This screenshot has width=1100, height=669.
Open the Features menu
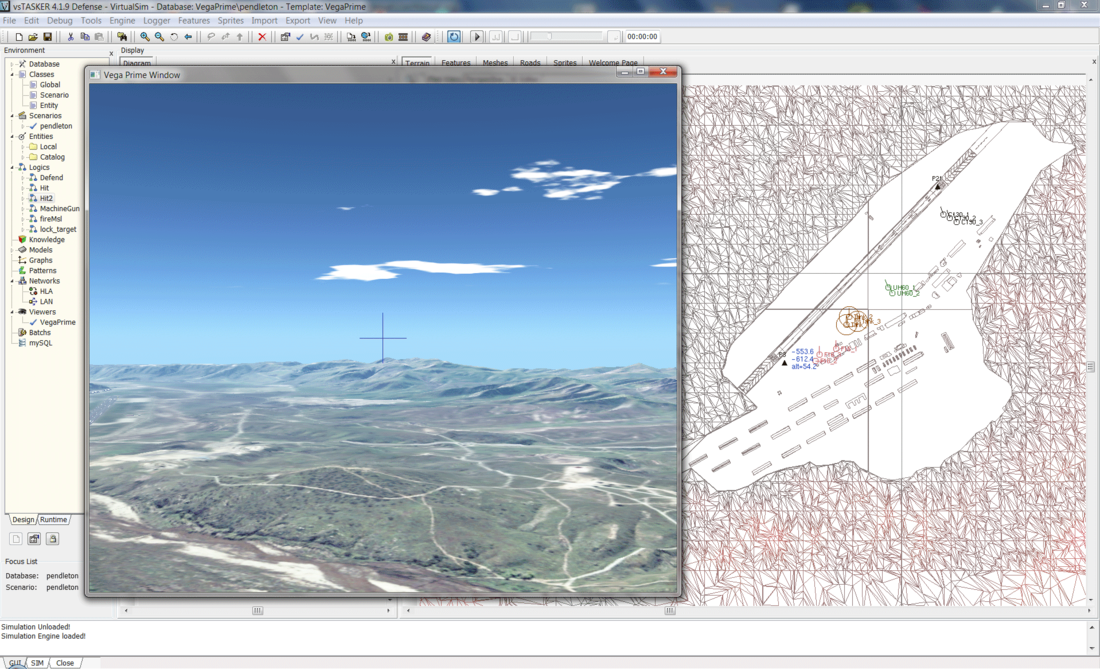(x=193, y=20)
